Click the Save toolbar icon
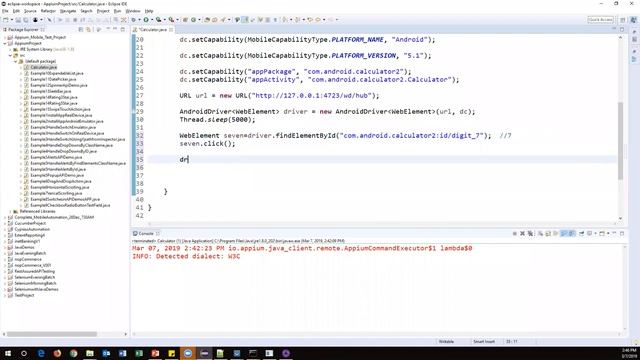This screenshot has height=360, width=640. (x=18, y=20)
